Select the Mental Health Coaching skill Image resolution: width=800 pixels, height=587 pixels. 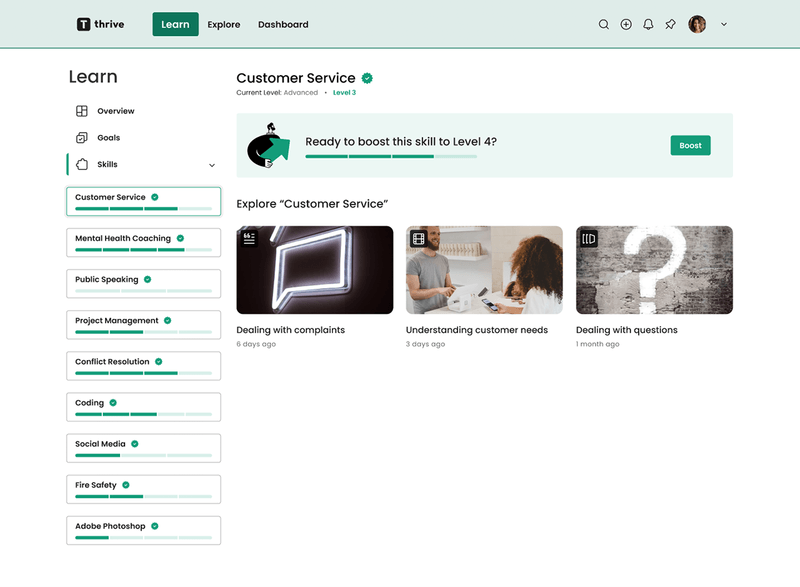[x=143, y=243]
